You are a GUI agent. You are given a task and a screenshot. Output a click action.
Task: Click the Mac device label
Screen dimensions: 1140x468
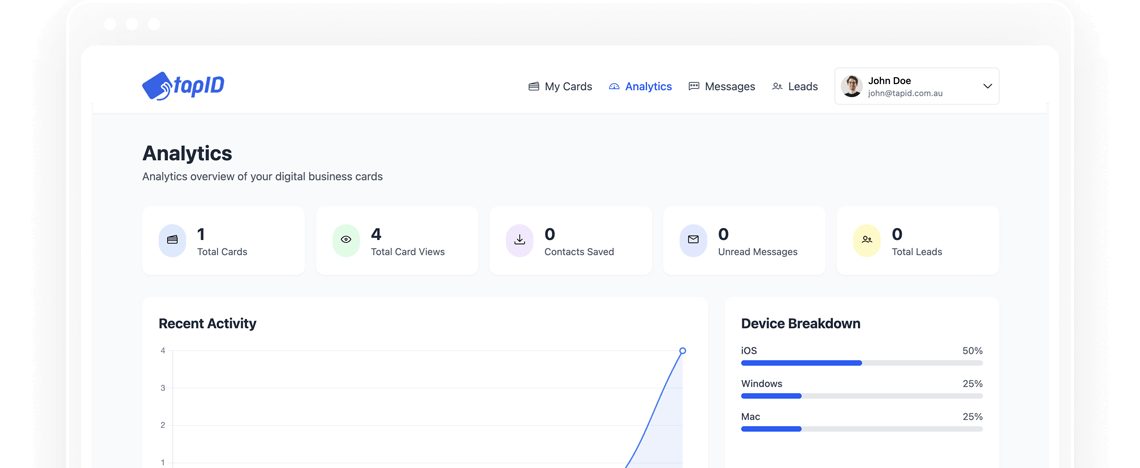pos(750,417)
